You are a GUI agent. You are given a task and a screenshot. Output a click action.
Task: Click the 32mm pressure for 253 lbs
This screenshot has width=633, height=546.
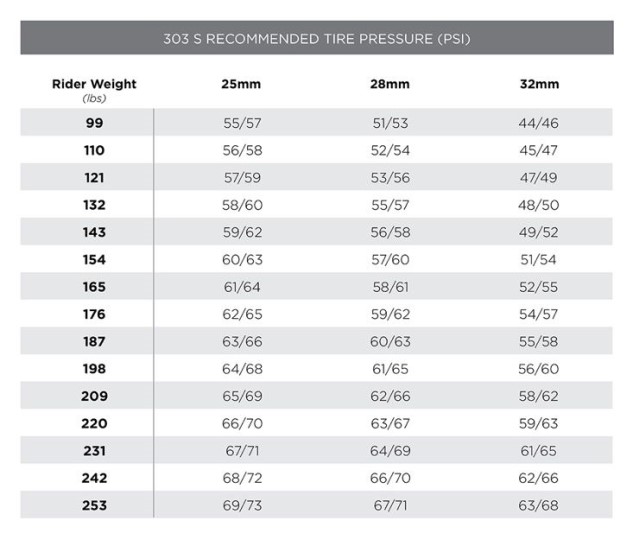click(x=539, y=505)
